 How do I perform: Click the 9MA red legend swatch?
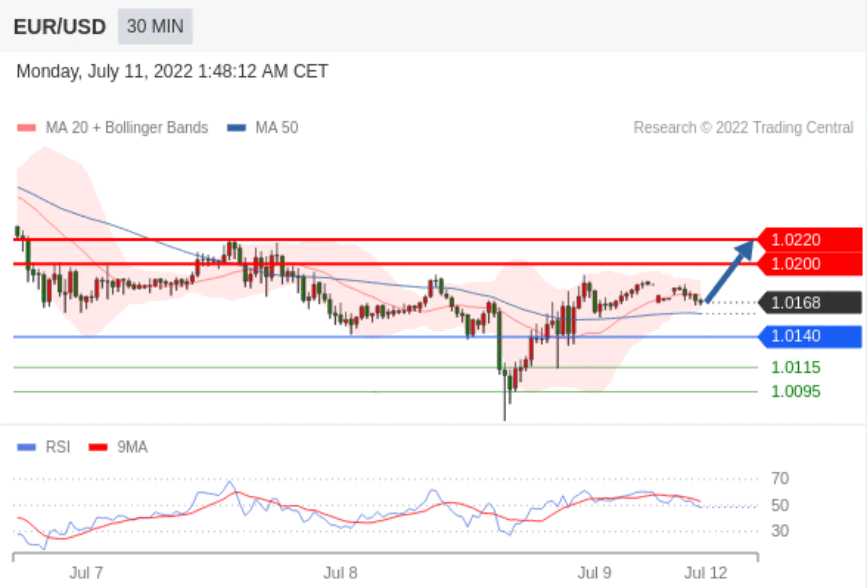(x=98, y=447)
